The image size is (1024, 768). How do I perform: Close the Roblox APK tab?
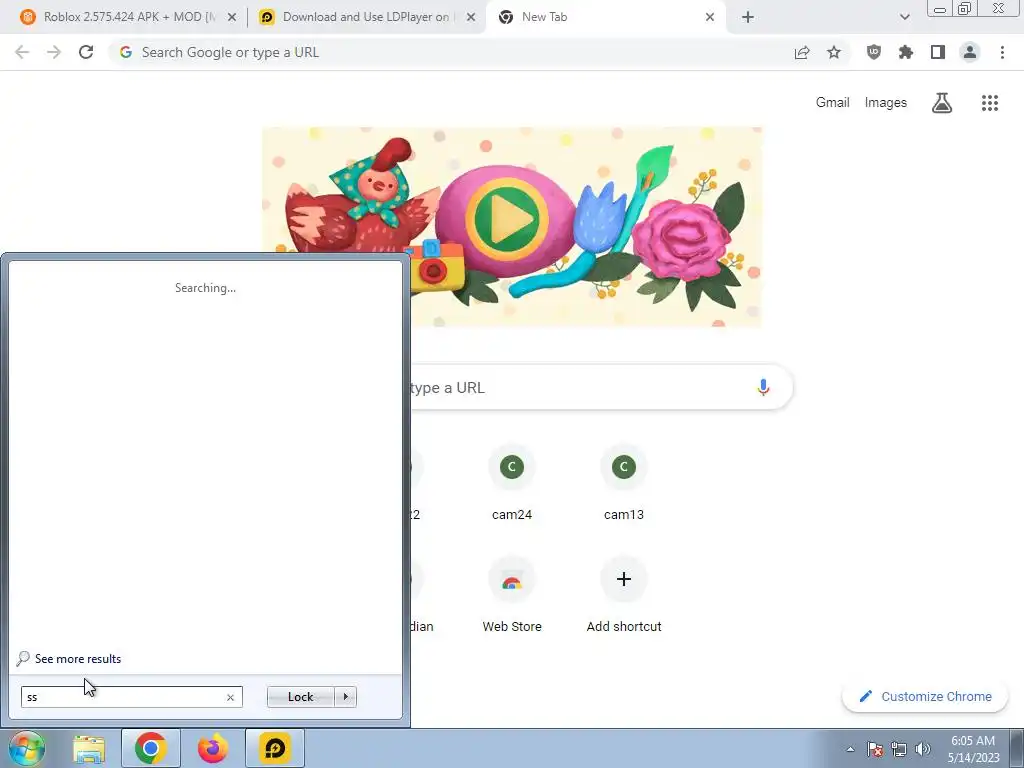point(232,17)
